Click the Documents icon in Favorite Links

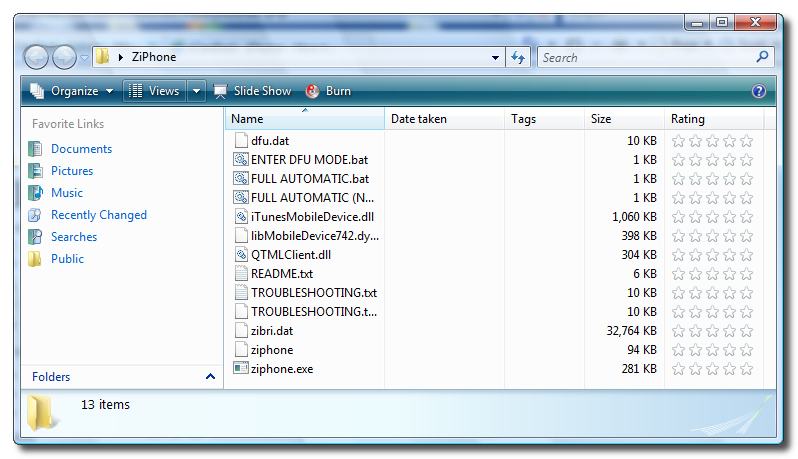click(35, 149)
